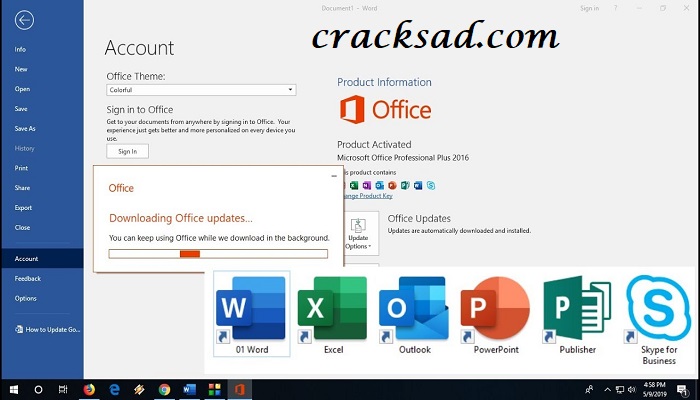Click the Sign In button under Sign in to Office
Image resolution: width=700 pixels, height=400 pixels.
(127, 151)
